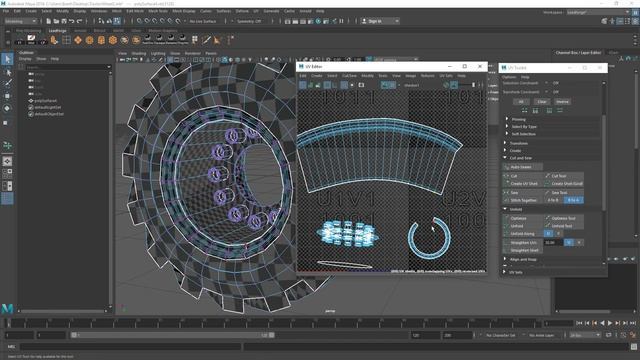Open Cut/Sew menu in UV Editor

click(x=349, y=76)
